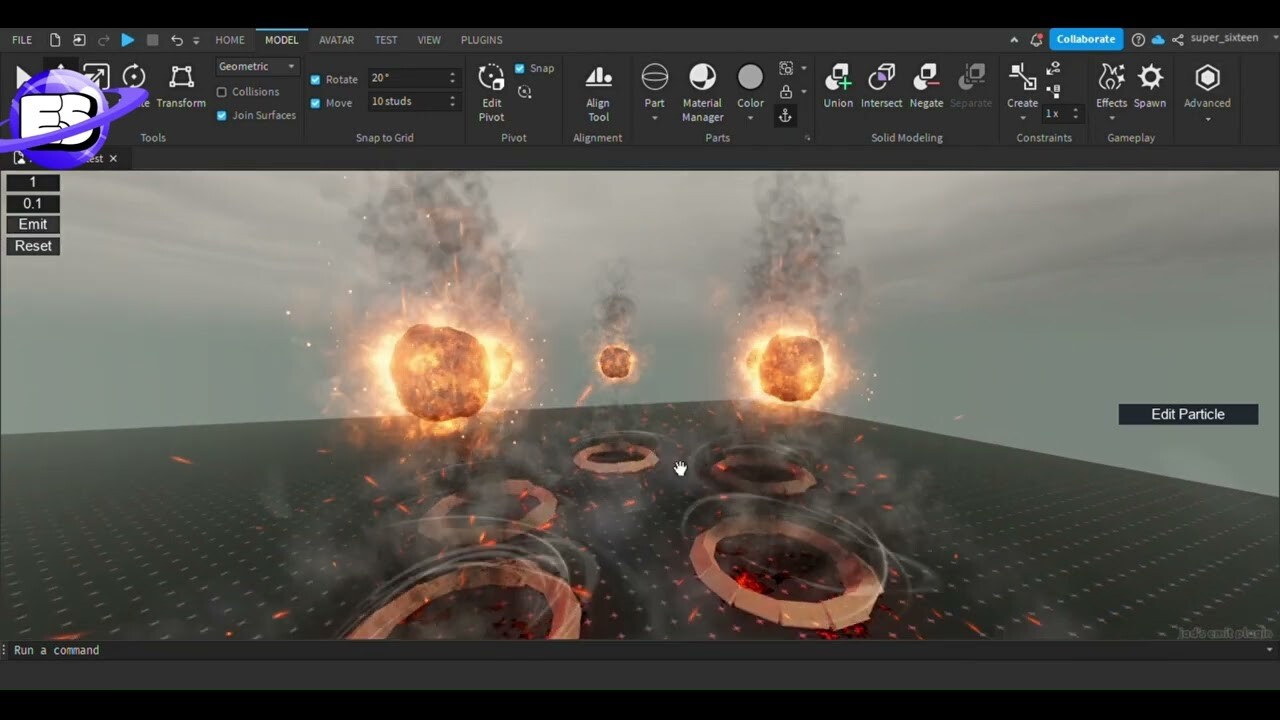Uncheck the Rotate snap option
1280x720 pixels.
(x=316, y=79)
